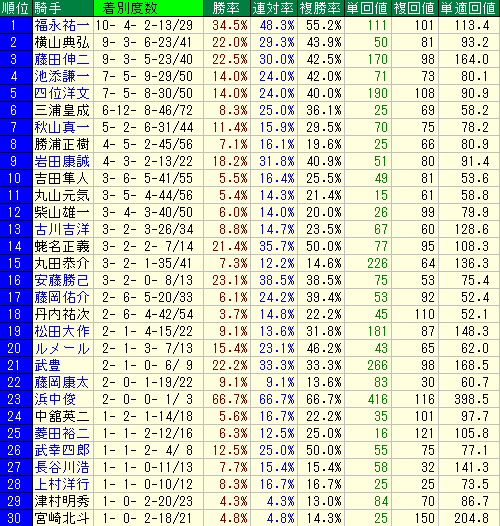The height and width of the screenshot is (526, 500).
Task: Open 浜中俊 jockey link
Action: point(55,400)
